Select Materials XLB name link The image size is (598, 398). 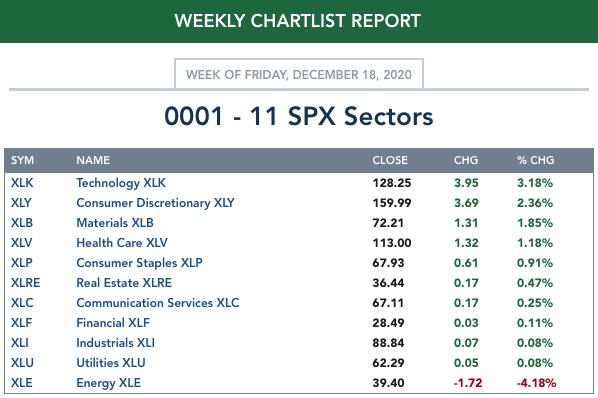coord(115,223)
